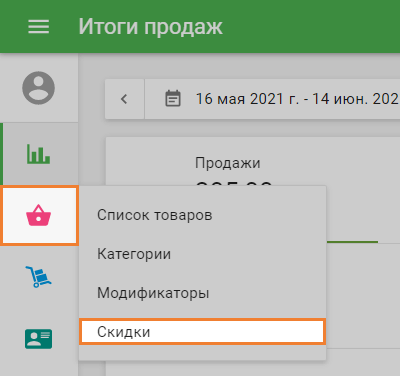Select the Продажи sales summary card
The width and height of the screenshot is (400, 376).
click(x=228, y=163)
